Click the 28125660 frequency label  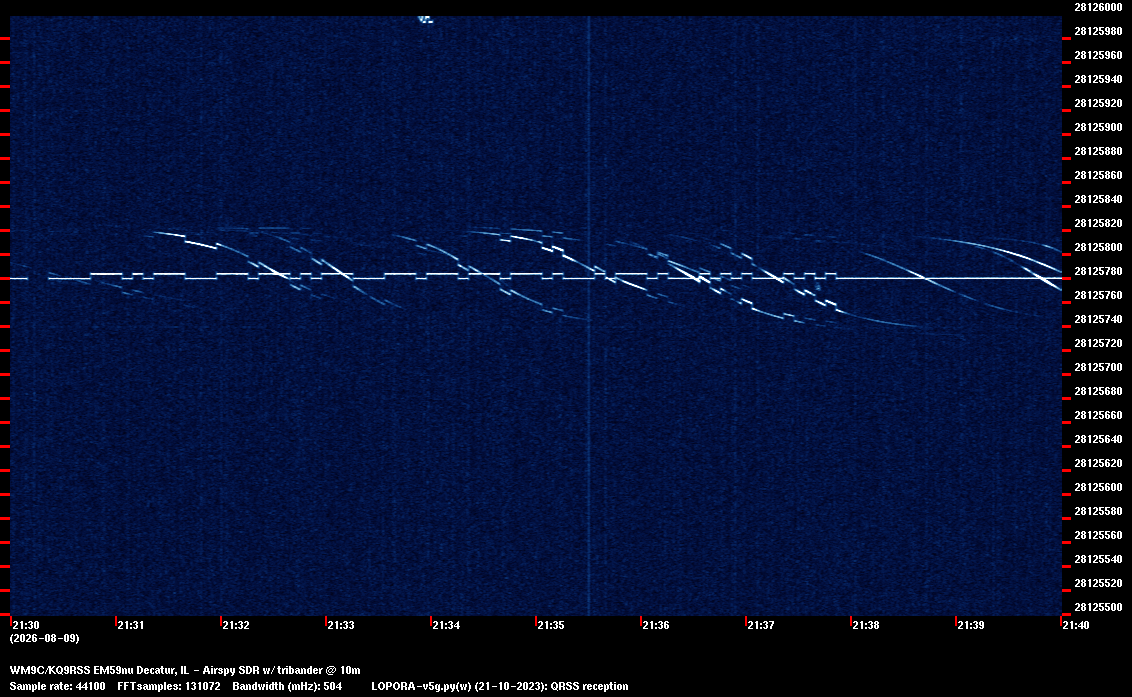[1098, 415]
